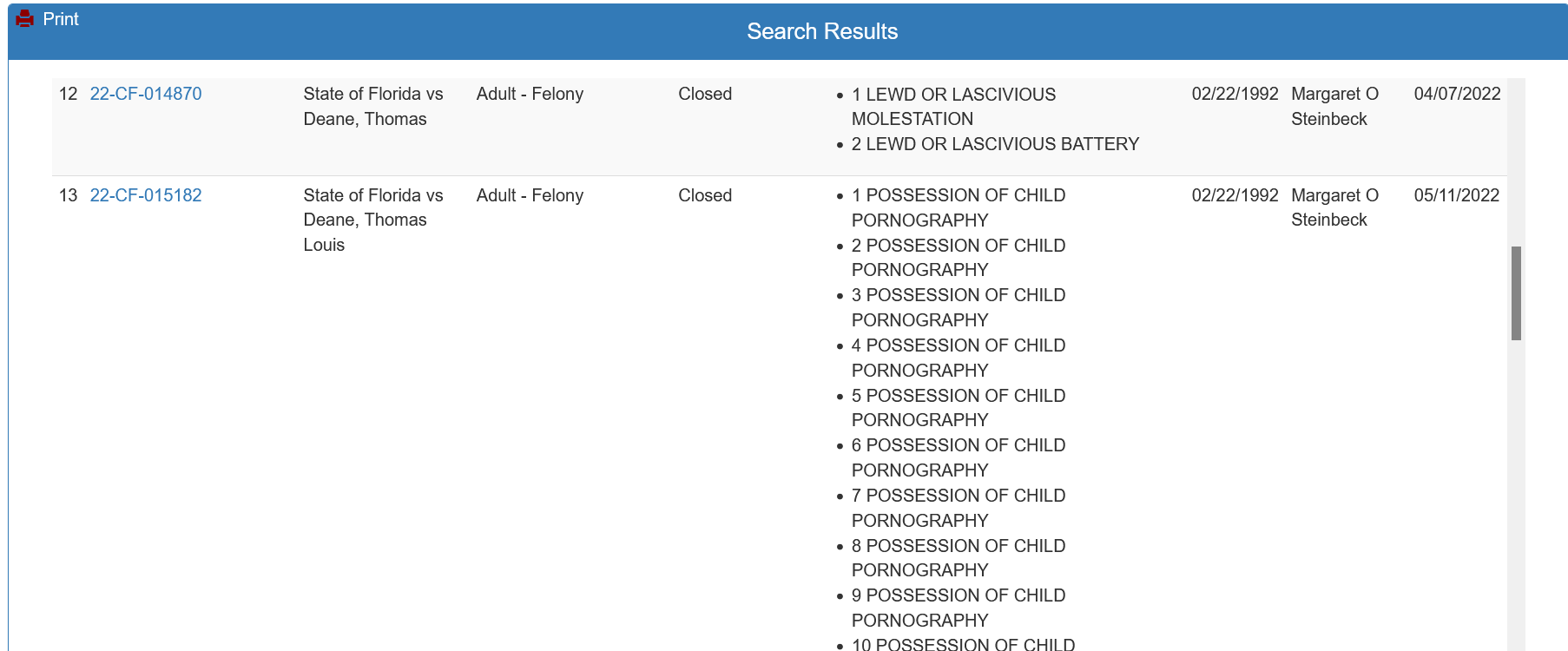Click 'Adult - Felony' in row 12
This screenshot has height=651, width=1568.
(x=530, y=94)
